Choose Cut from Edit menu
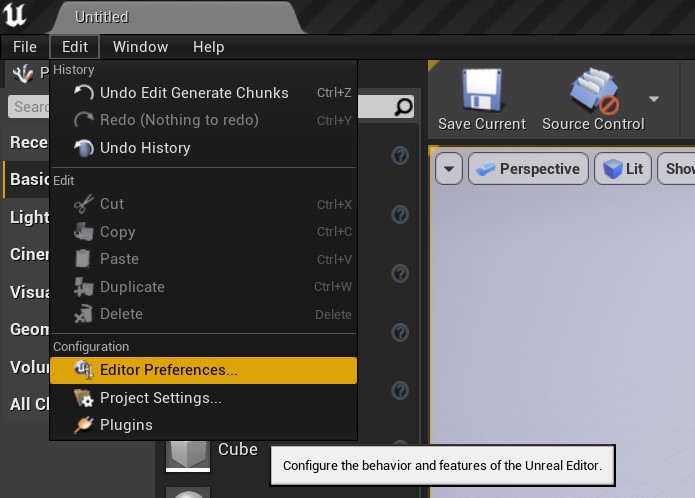 click(x=203, y=204)
